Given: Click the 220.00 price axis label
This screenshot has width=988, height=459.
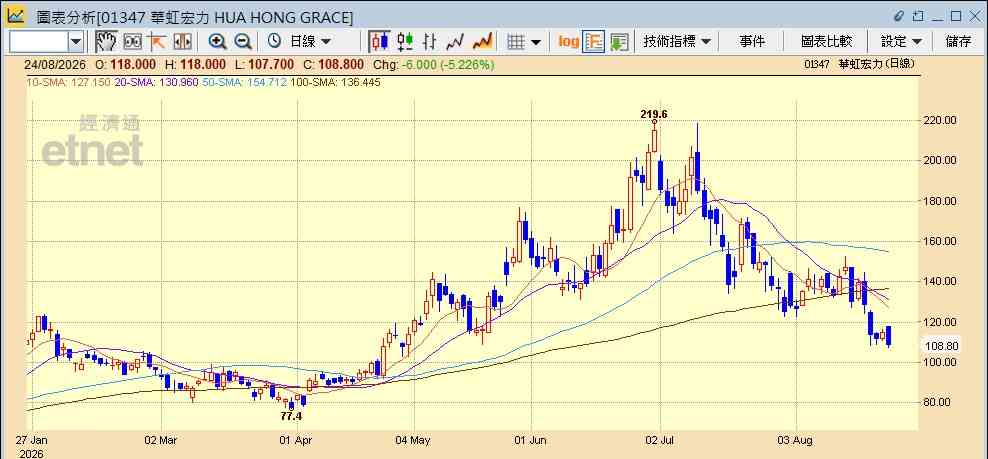Looking at the screenshot, I should click(x=941, y=120).
